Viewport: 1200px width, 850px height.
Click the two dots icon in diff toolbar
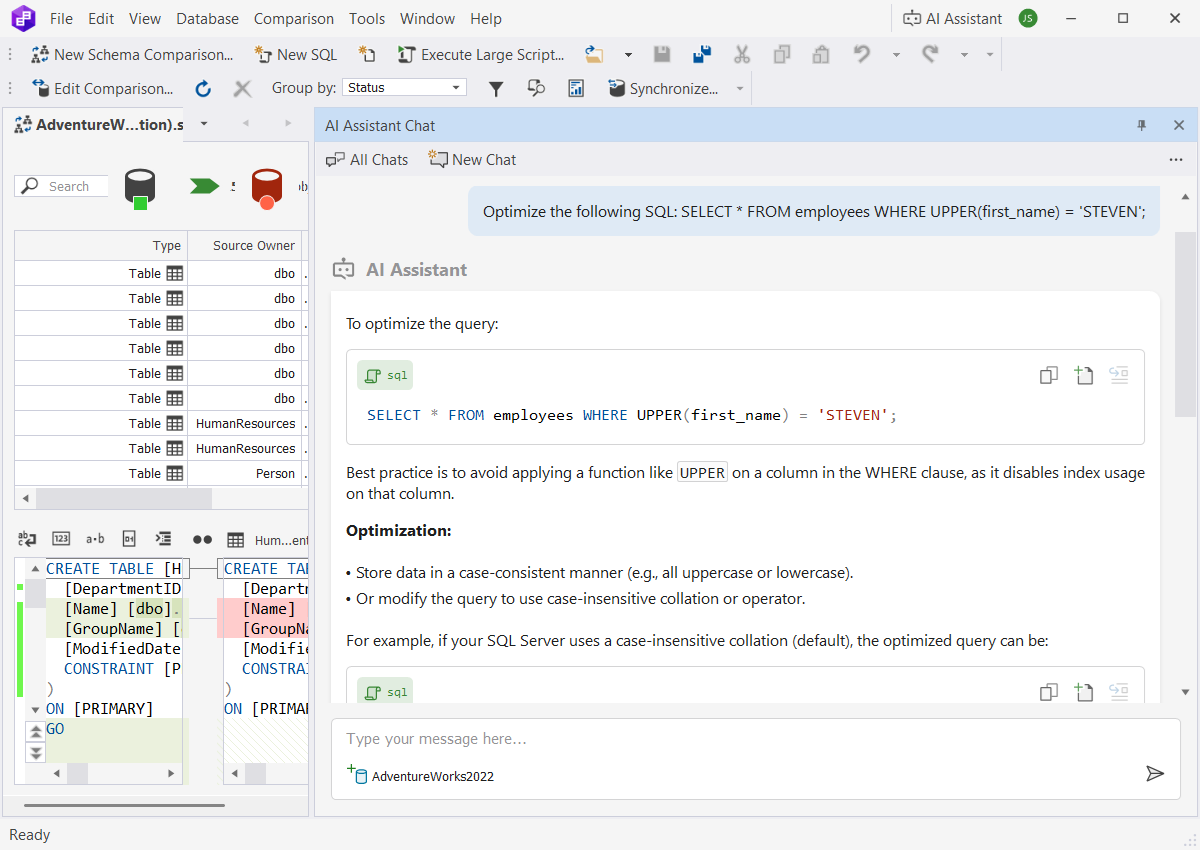click(x=202, y=539)
